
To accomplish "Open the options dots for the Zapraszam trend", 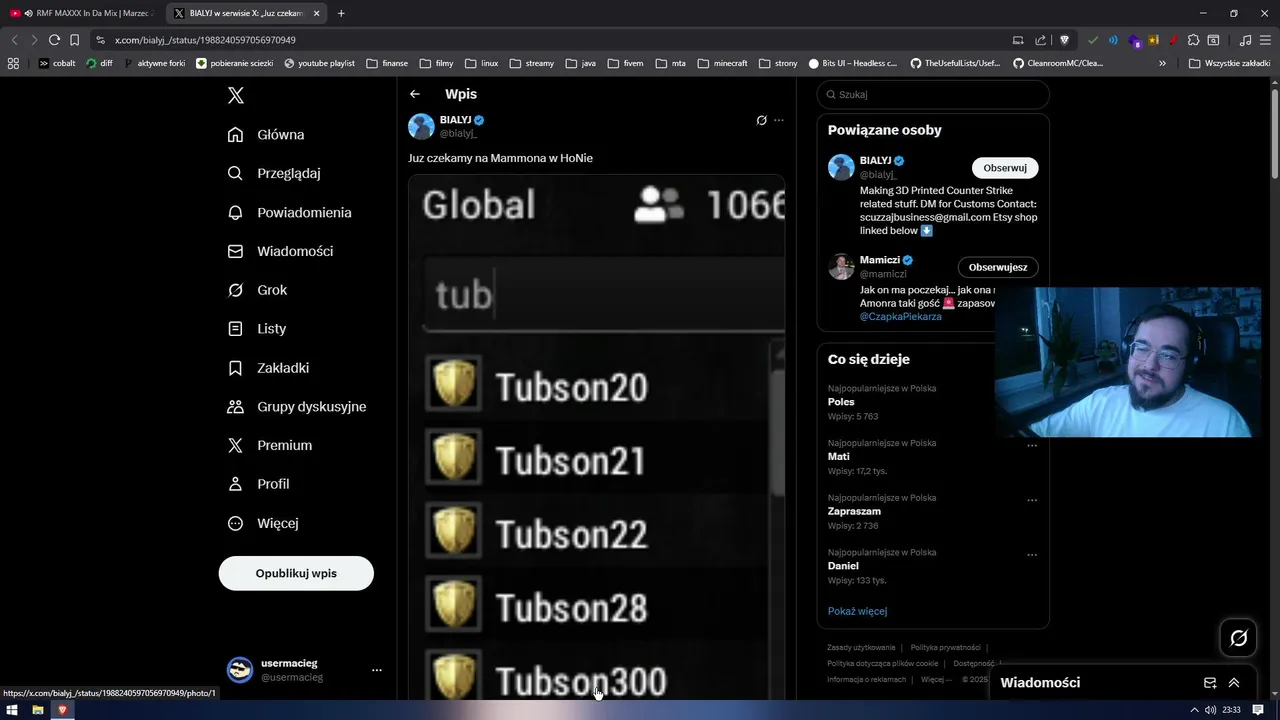I will [1032, 500].
